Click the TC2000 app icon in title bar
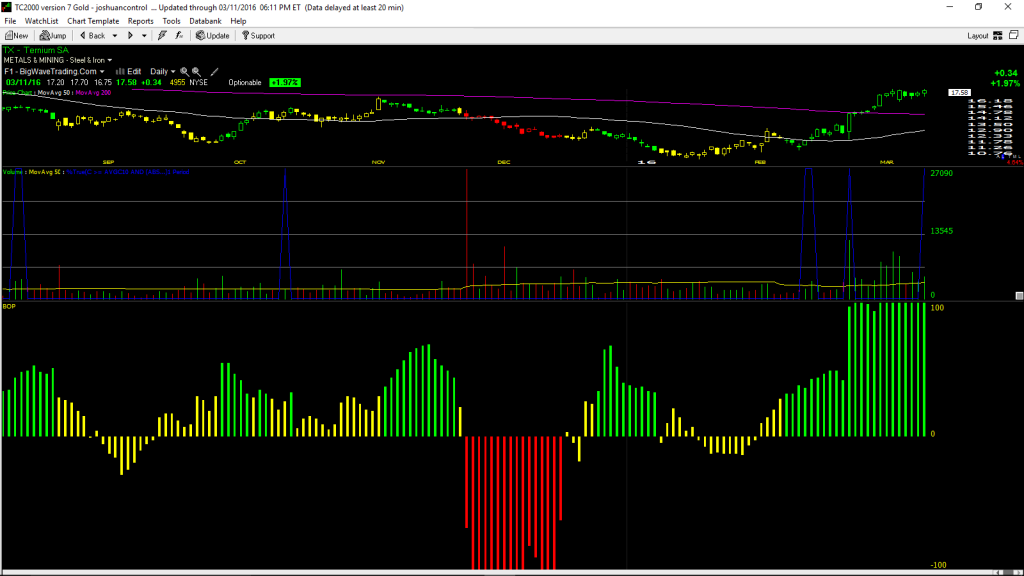1024x576 pixels. coord(7,7)
